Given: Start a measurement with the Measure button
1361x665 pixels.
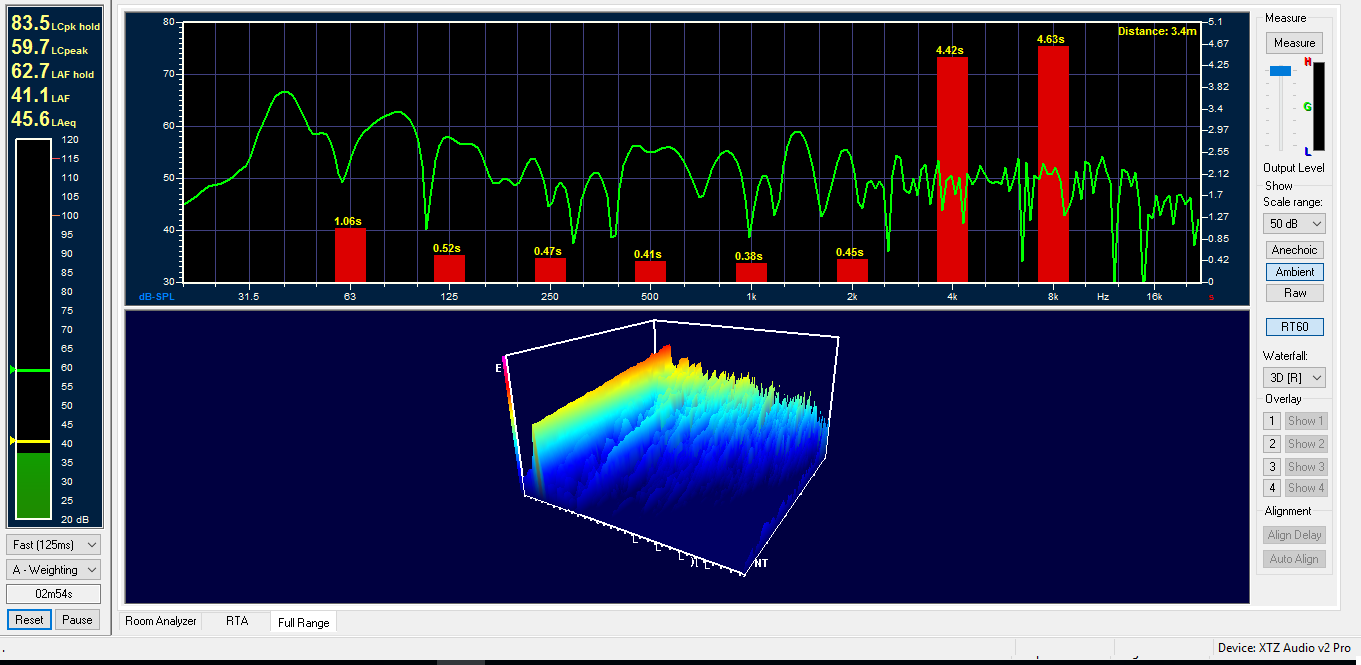Looking at the screenshot, I should click(1294, 43).
